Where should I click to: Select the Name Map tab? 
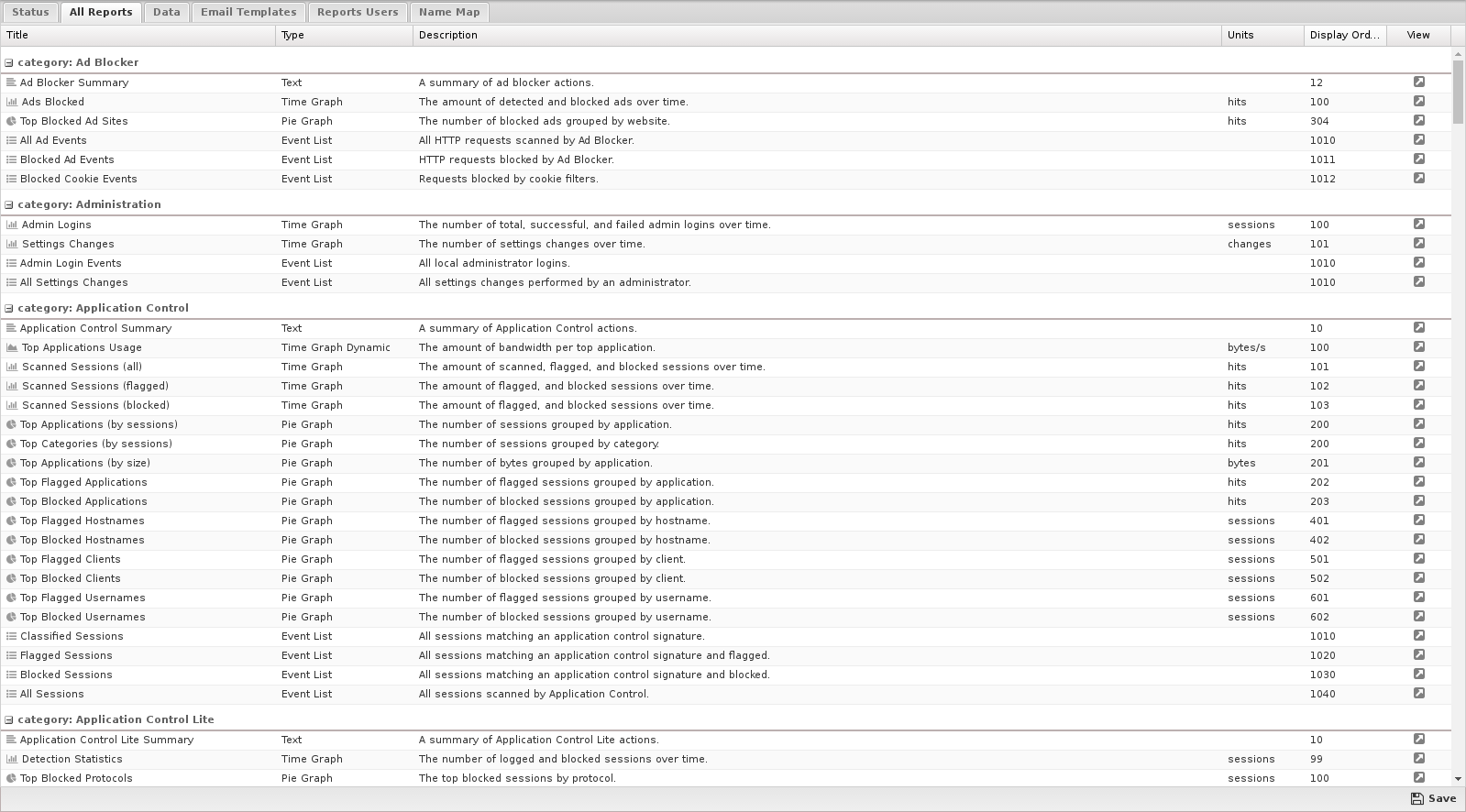coord(449,12)
